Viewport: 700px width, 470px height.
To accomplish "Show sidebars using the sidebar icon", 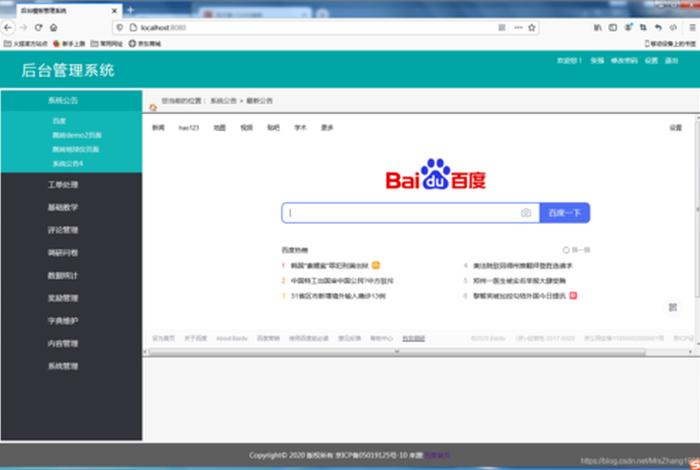I will [x=613, y=28].
